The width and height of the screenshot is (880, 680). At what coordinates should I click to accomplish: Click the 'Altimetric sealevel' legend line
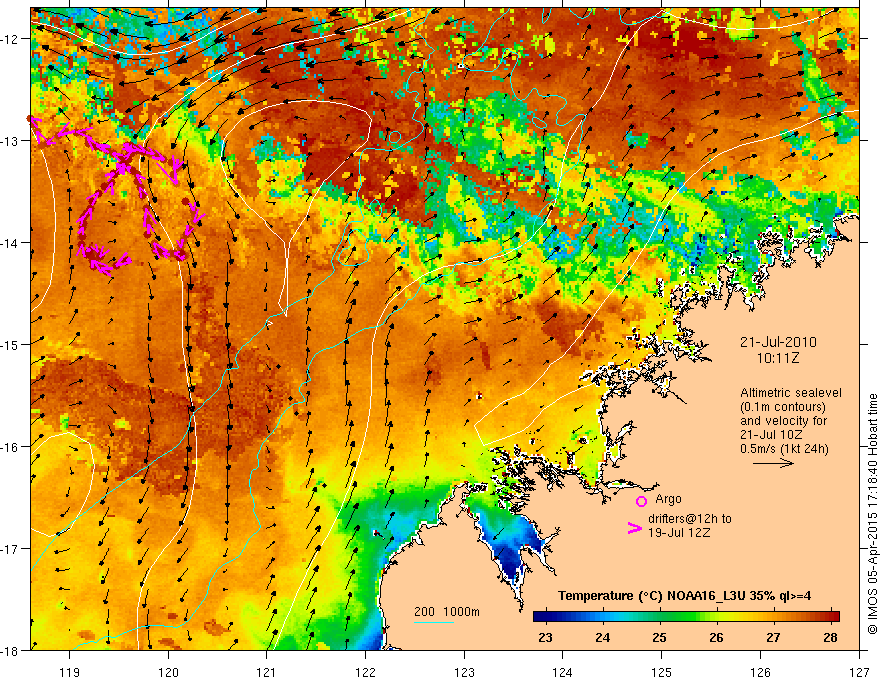791,393
